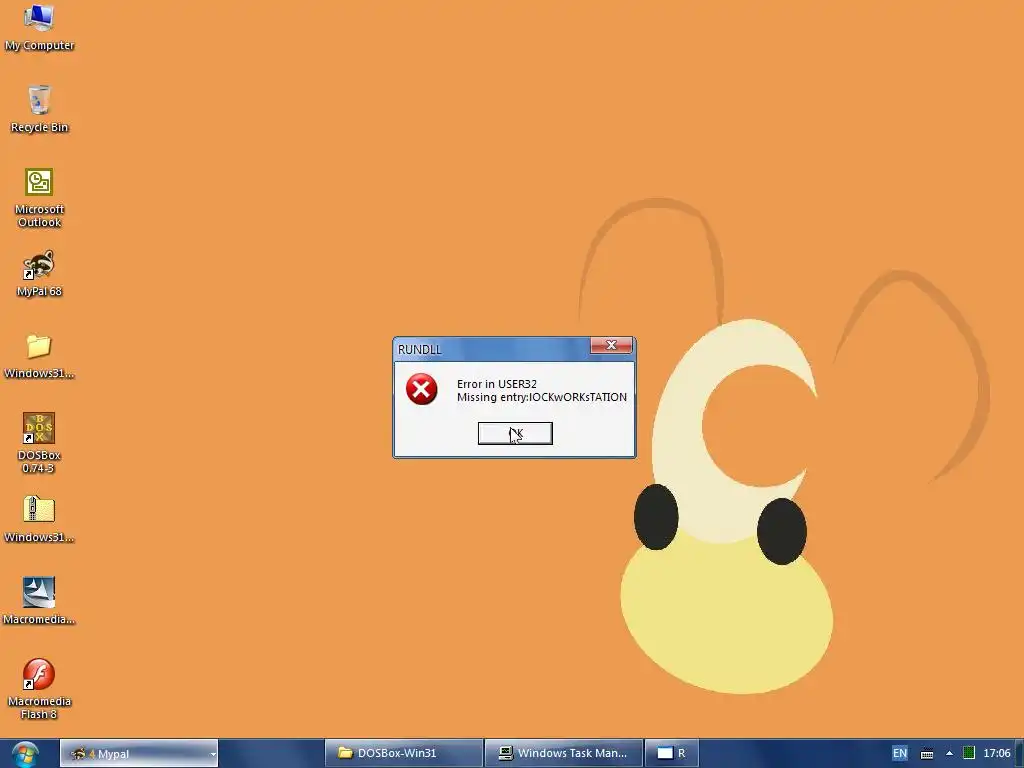Open the Macromedia installer icon
Screen dimensions: 1024x768
pos(39,601)
